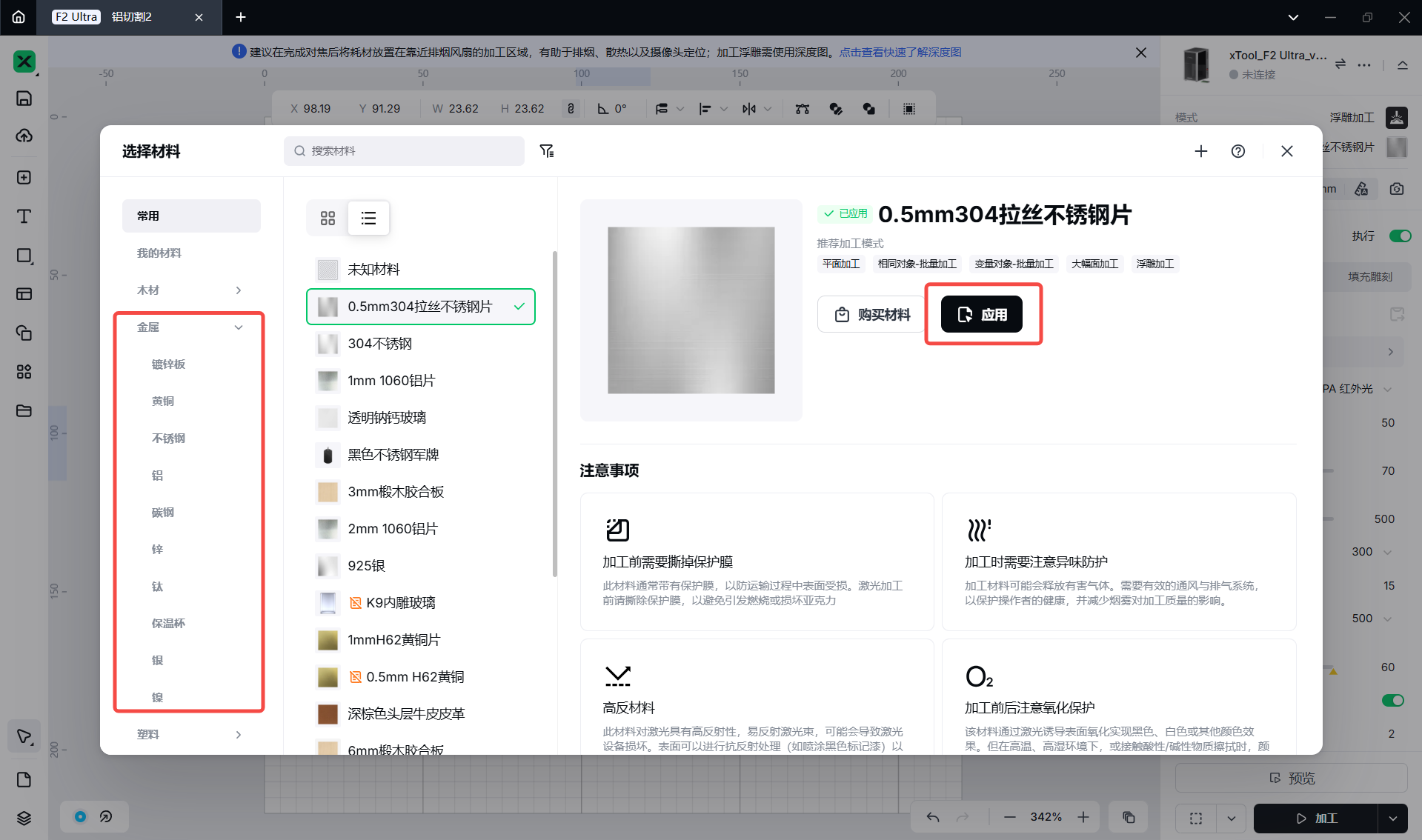Switch to the 铝切割2 document tab
This screenshot has width=1422, height=840.
[131, 17]
